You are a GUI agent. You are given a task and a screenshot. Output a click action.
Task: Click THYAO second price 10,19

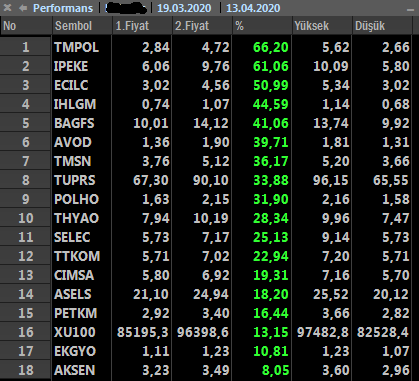(211, 218)
